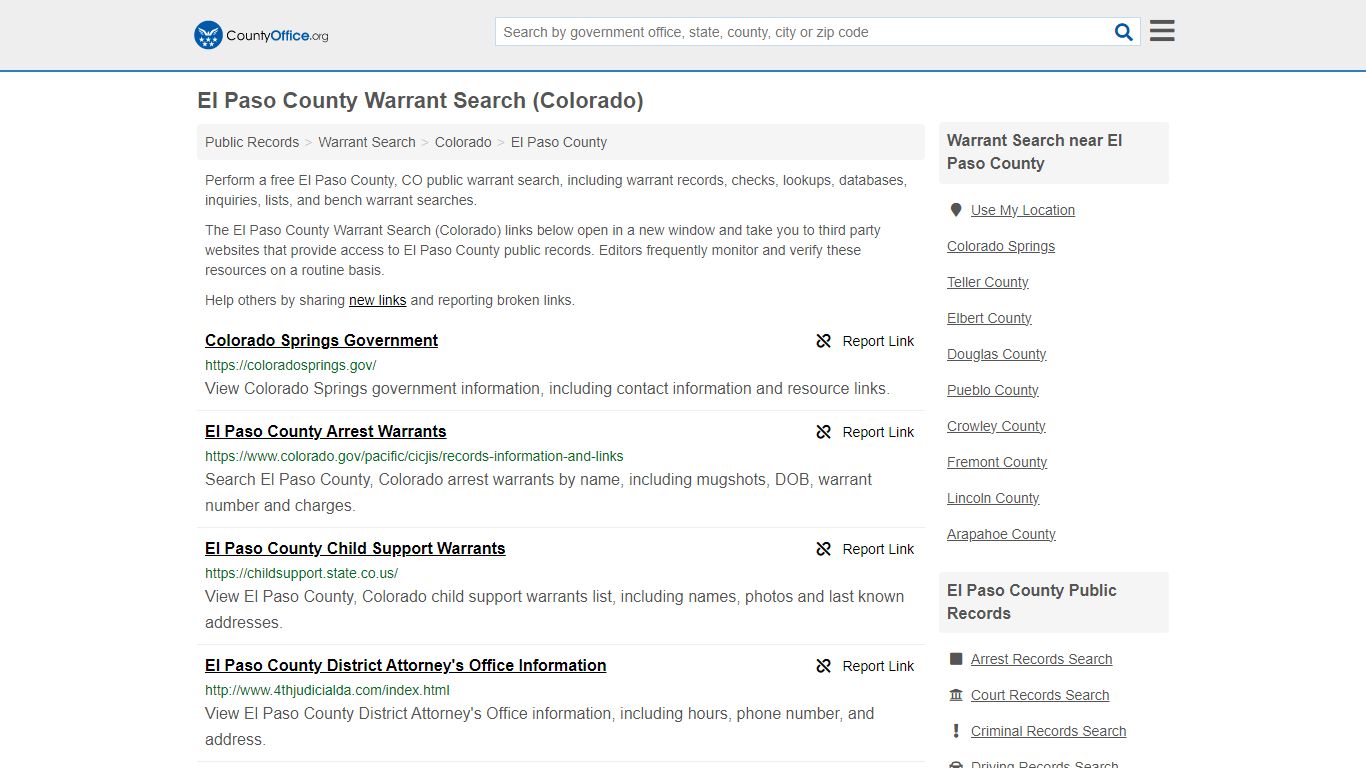
Task: Click the exclamation icon beside Criminal Records Search
Action: 956,731
